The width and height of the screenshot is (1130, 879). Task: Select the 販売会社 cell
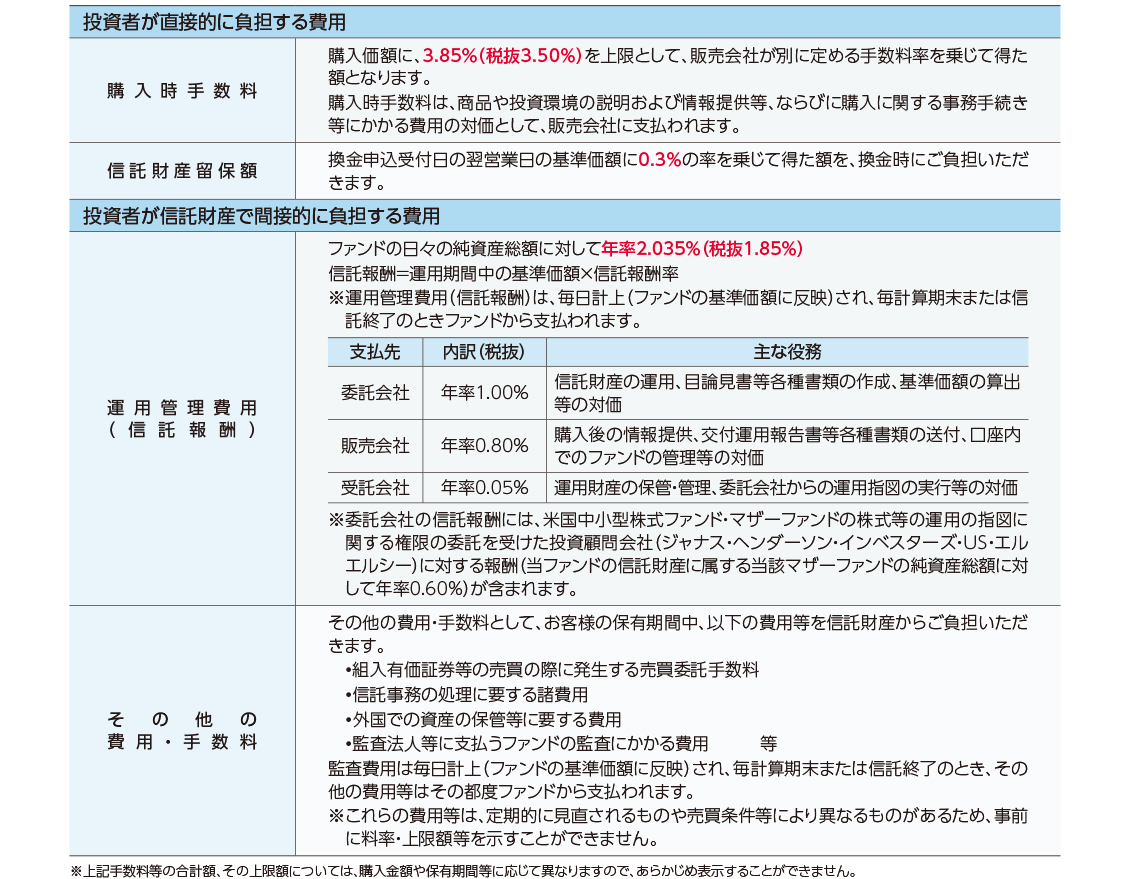tap(375, 446)
